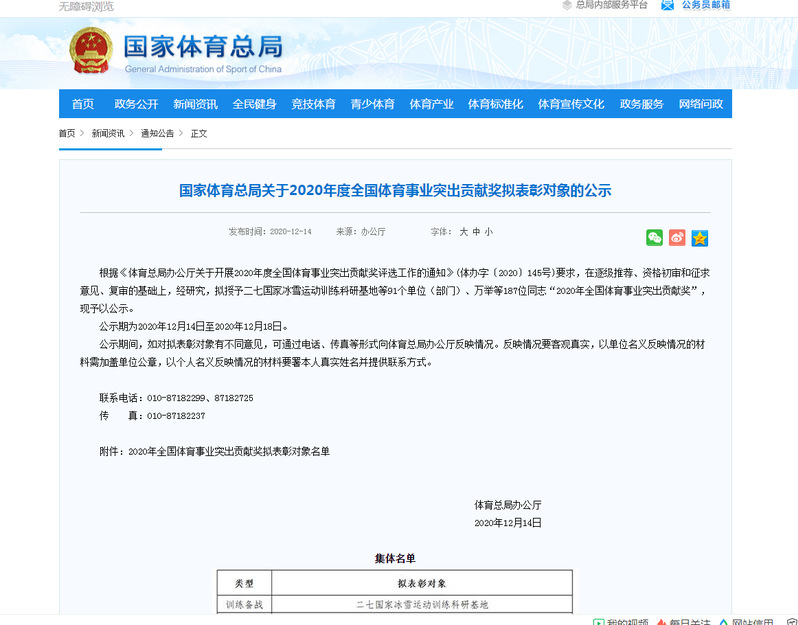Screen dimensions: 798x625
Task: Click 每日关注 icon in bottom bar
Action: (662, 621)
